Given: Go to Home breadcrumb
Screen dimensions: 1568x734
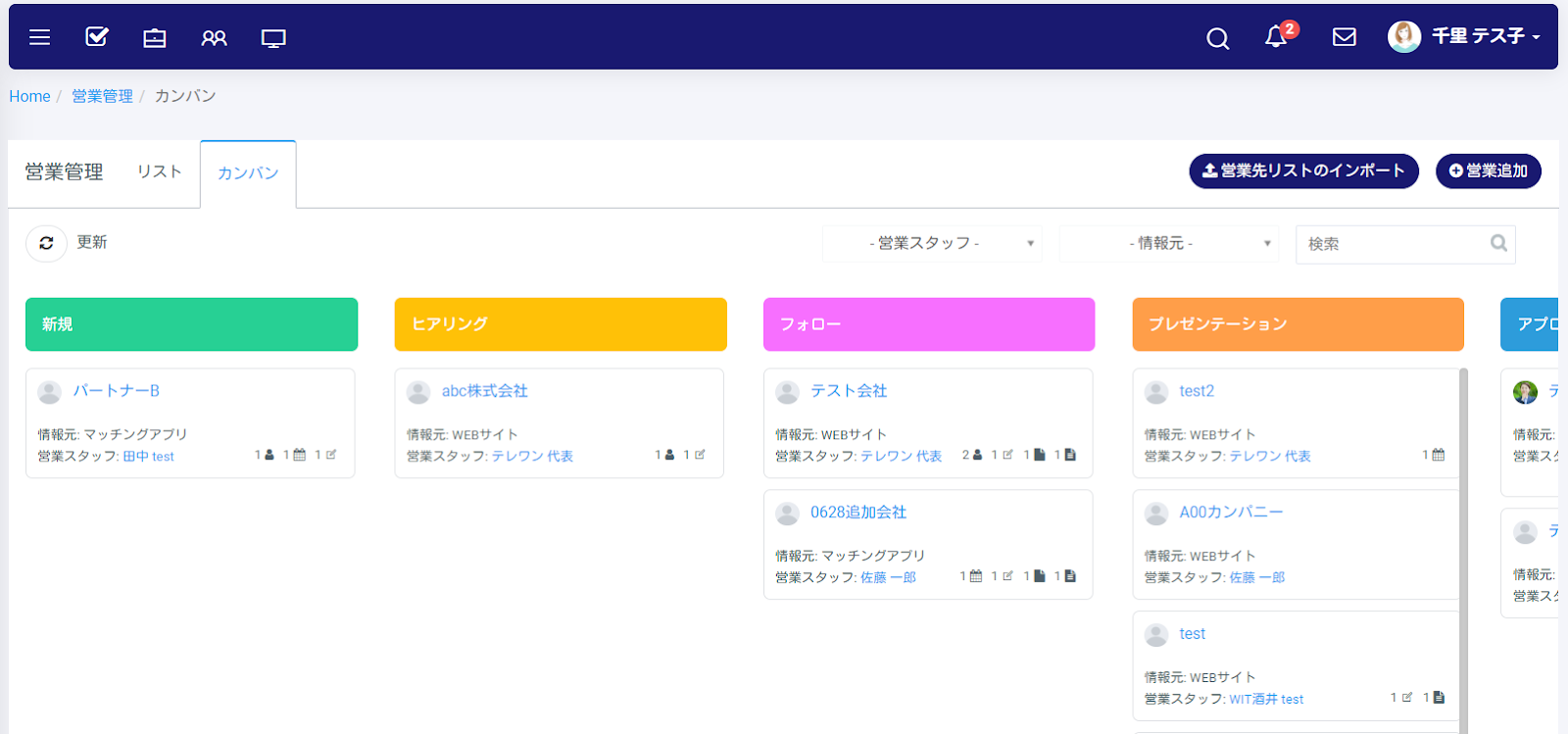Looking at the screenshot, I should [x=29, y=96].
